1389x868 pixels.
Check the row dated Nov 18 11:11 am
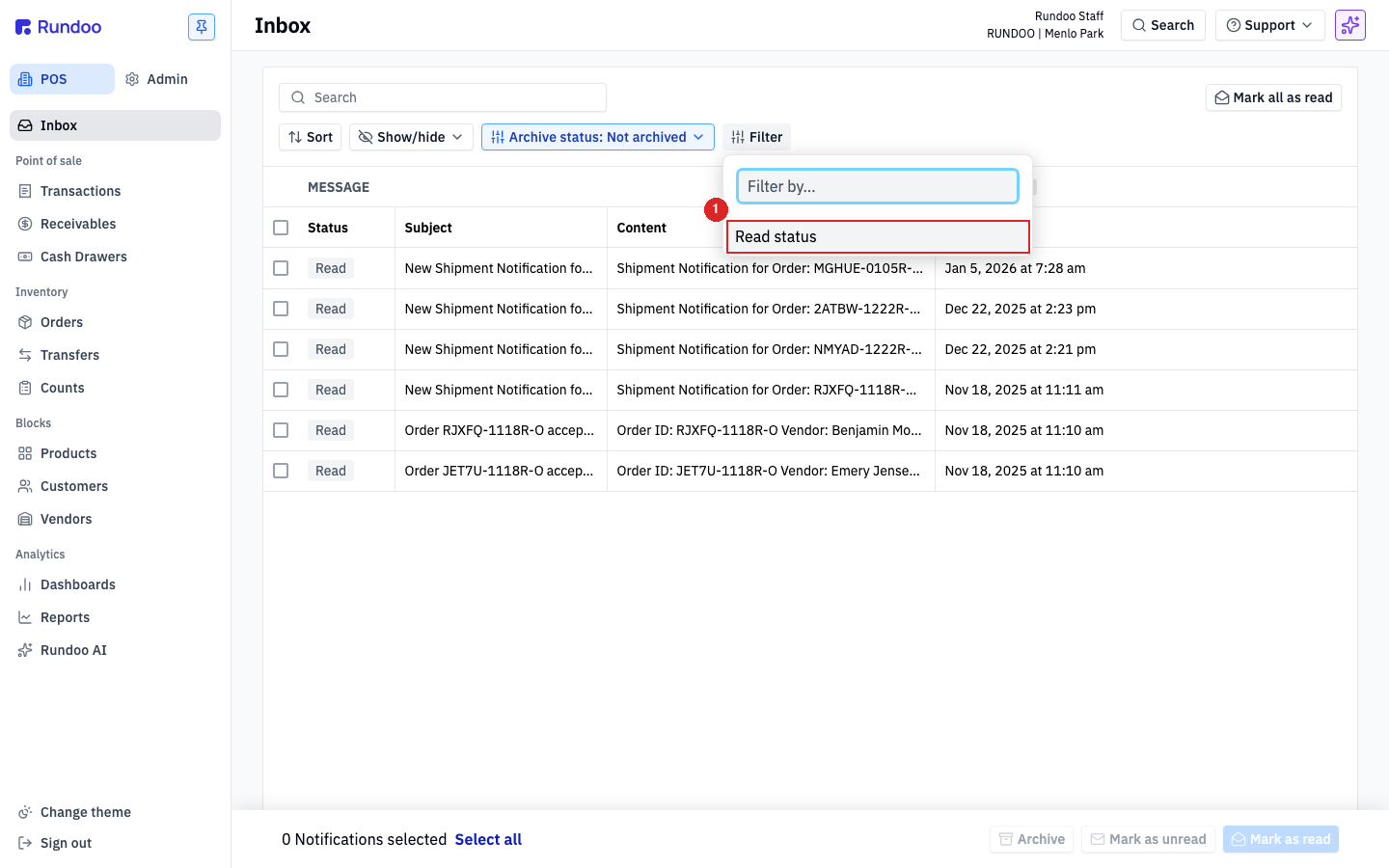pos(281,390)
